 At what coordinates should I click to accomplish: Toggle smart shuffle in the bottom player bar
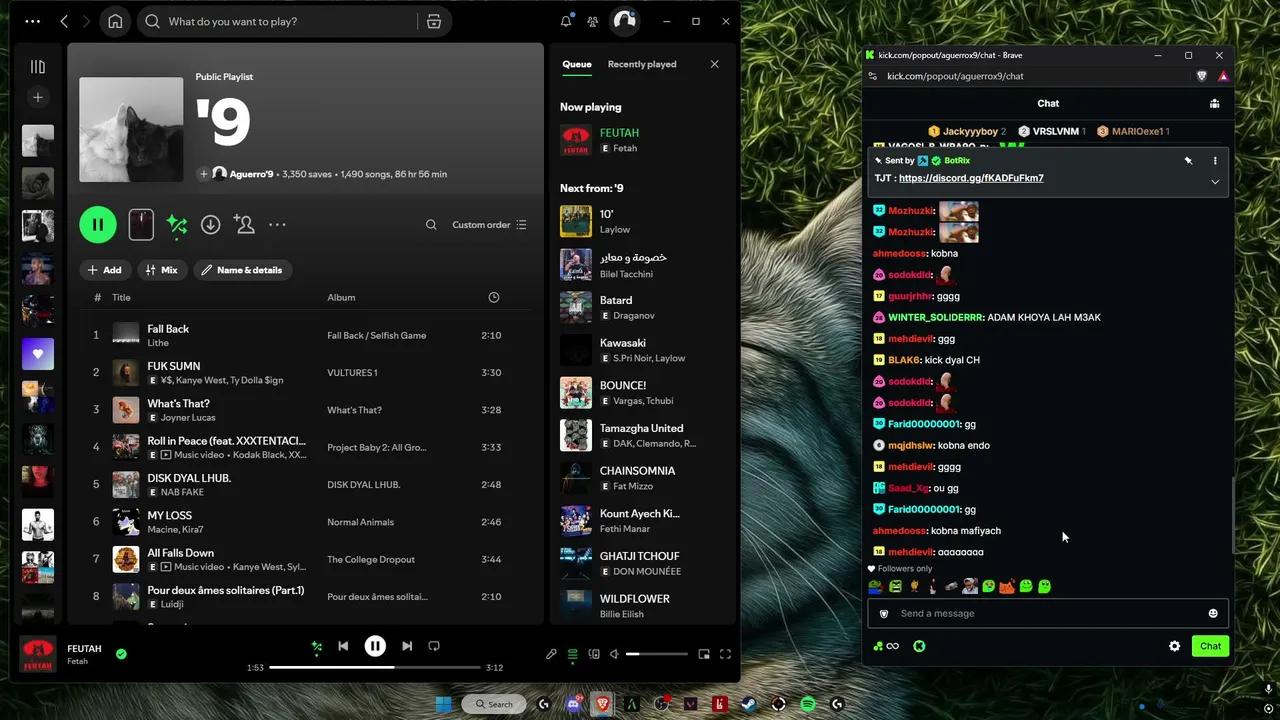tap(316, 646)
